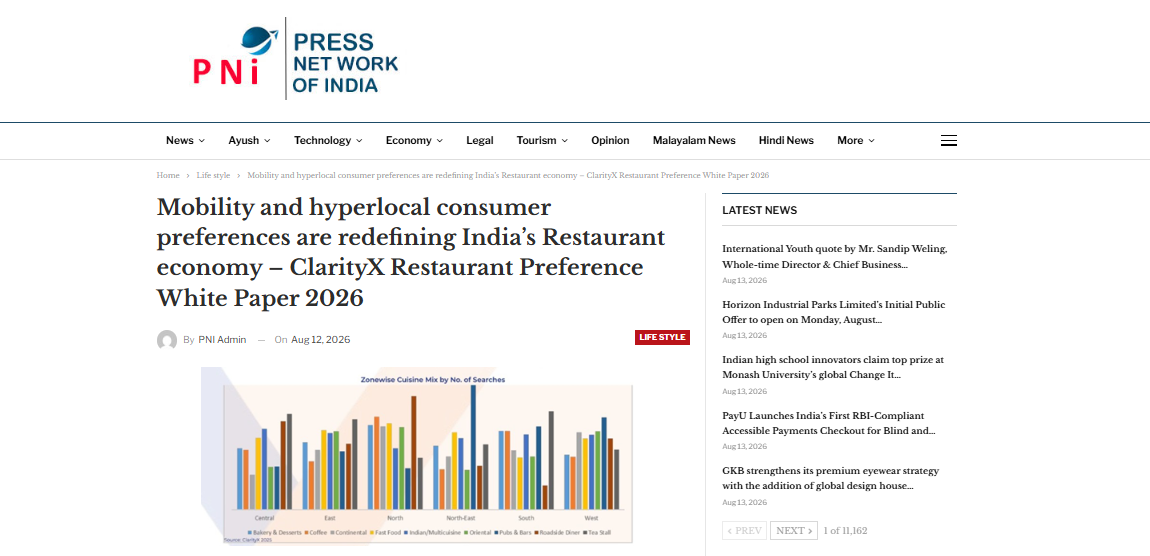1150x556 pixels.
Task: Click the Home breadcrumb link
Action: coord(168,176)
